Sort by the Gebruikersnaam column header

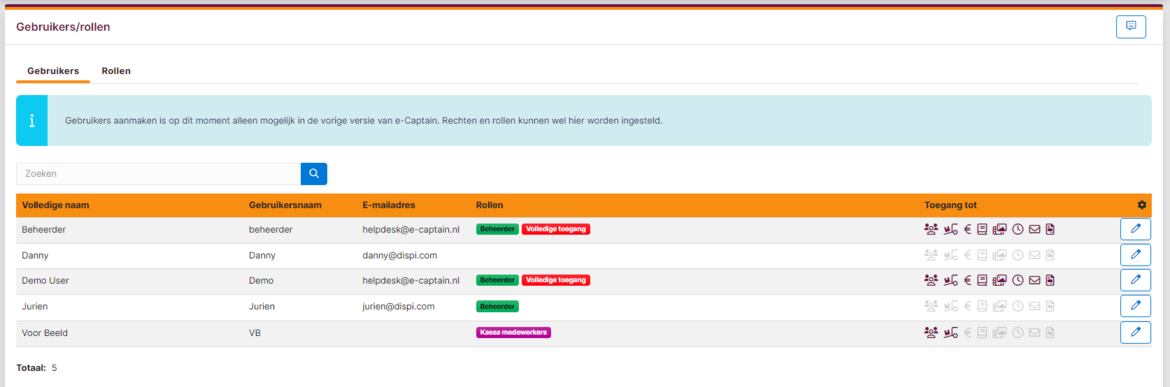(285, 205)
